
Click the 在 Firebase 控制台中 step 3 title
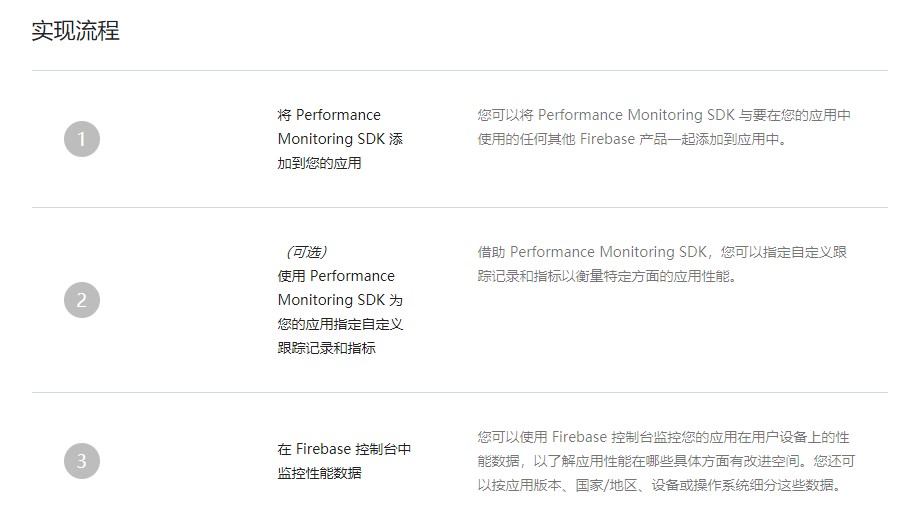click(344, 449)
